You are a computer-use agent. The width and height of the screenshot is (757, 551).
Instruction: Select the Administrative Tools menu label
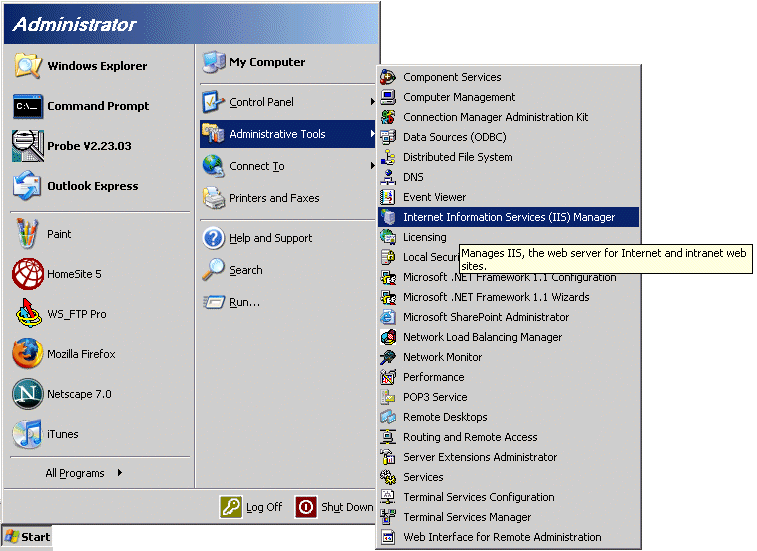(x=277, y=134)
